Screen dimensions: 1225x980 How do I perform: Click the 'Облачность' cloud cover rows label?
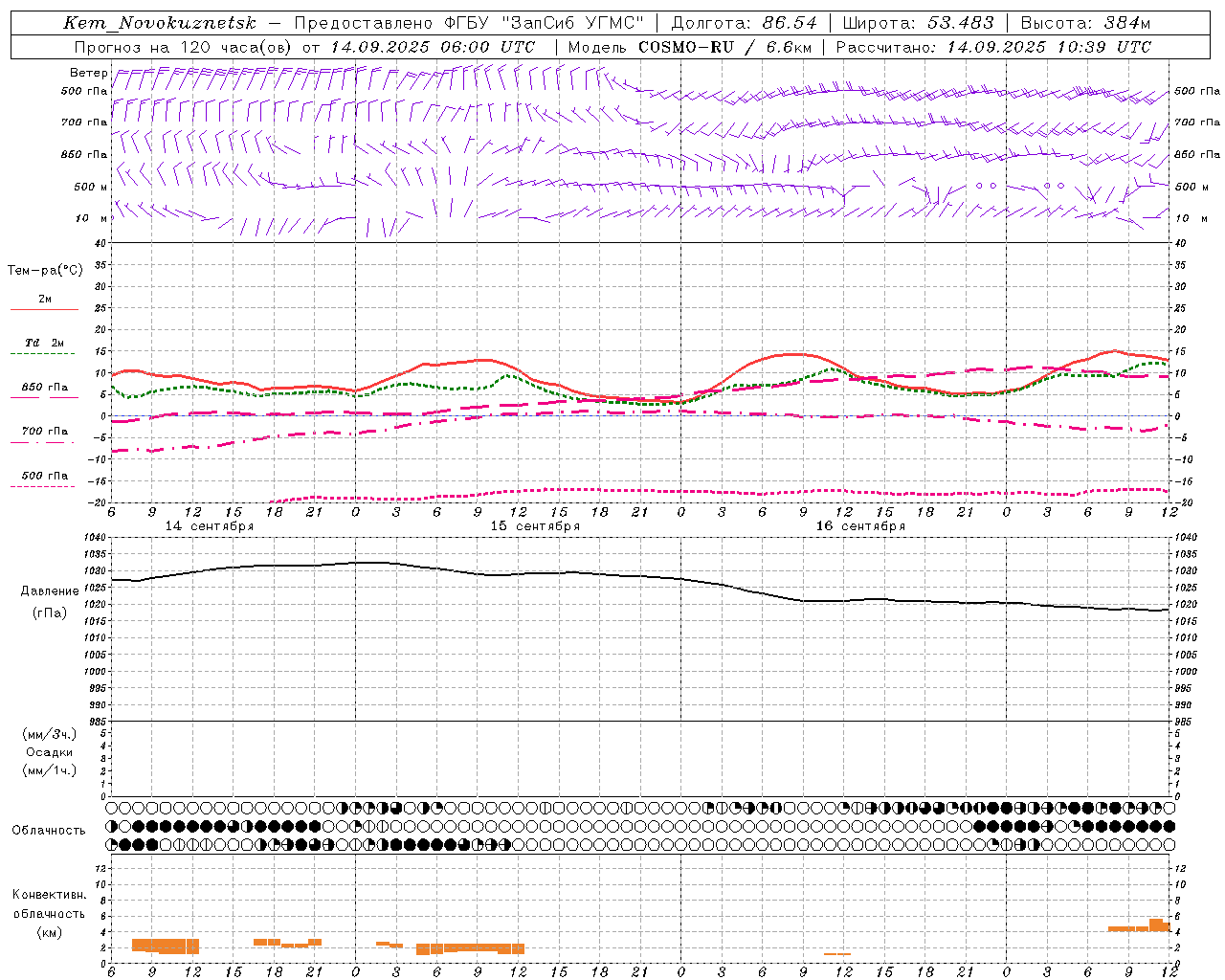(49, 831)
